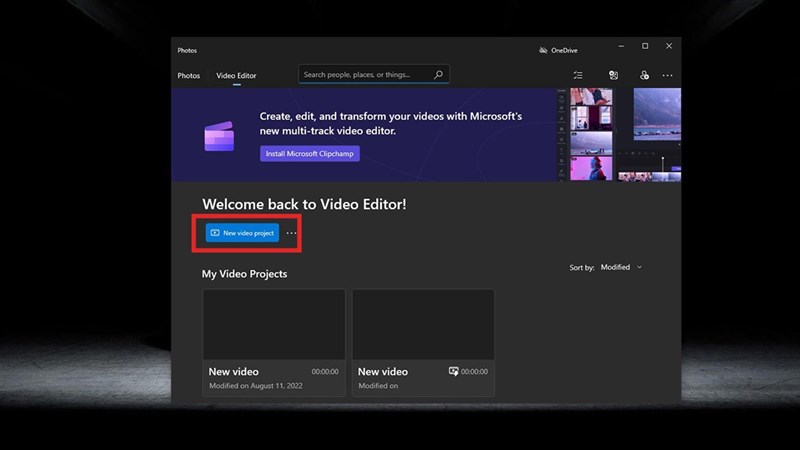Click the My Video Projects heading
The image size is (800, 450).
(244, 274)
